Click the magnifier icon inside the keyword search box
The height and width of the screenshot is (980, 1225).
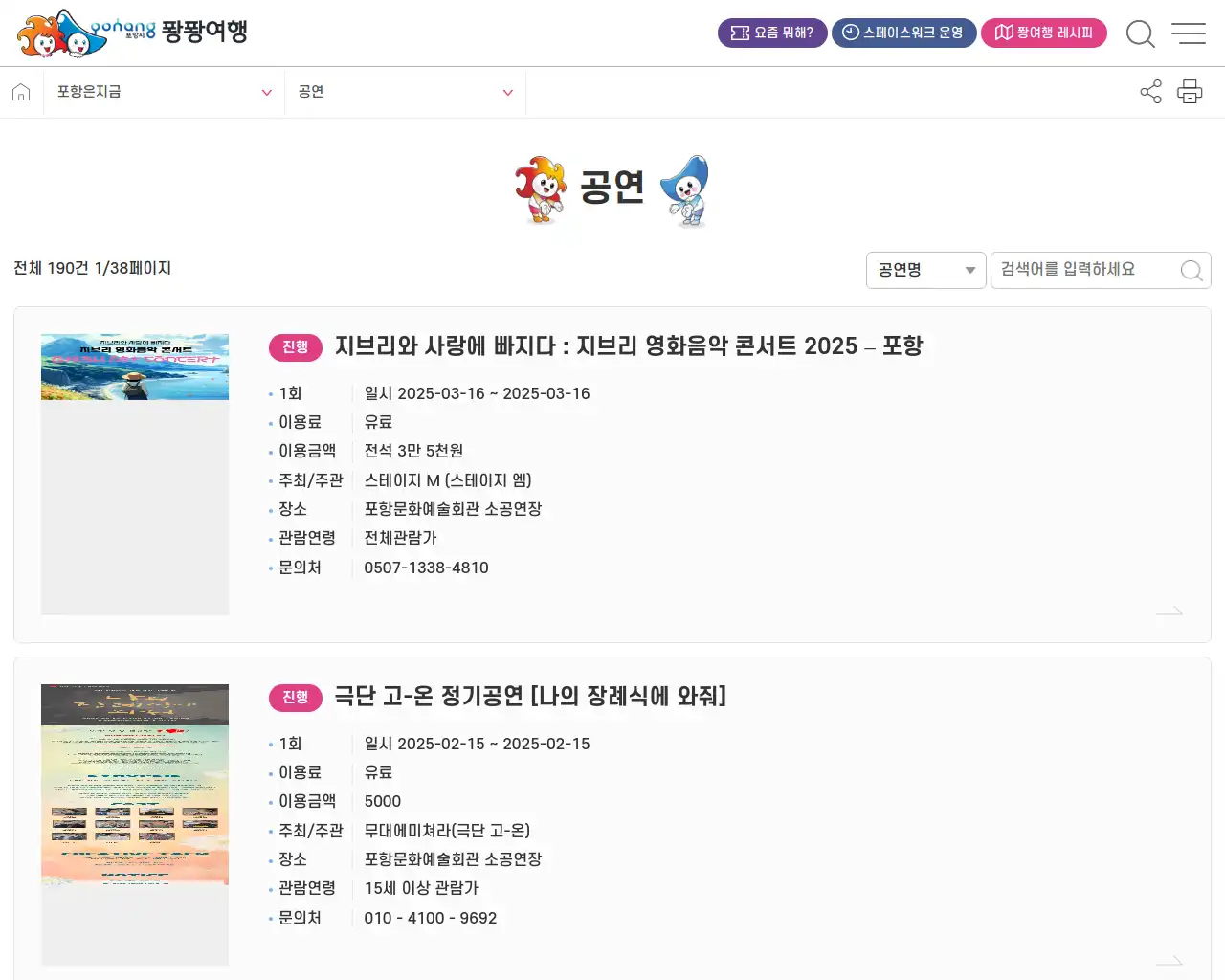[x=1191, y=270]
